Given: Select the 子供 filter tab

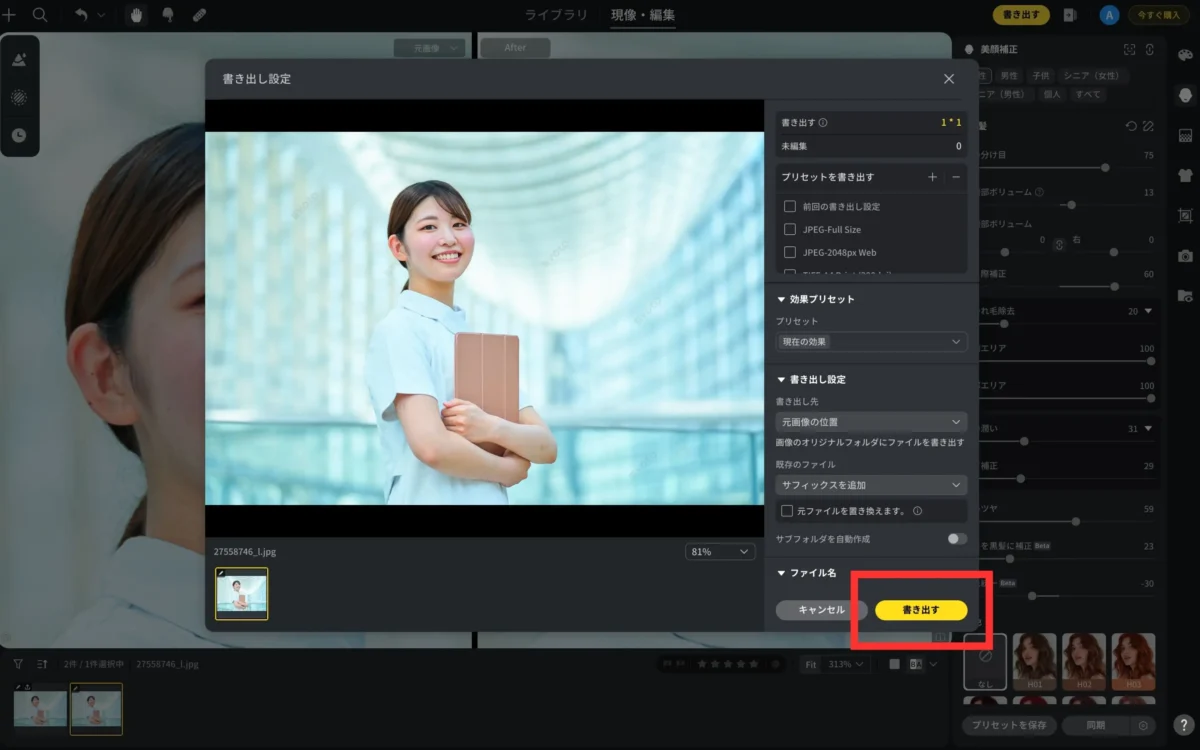Looking at the screenshot, I should 1041,75.
